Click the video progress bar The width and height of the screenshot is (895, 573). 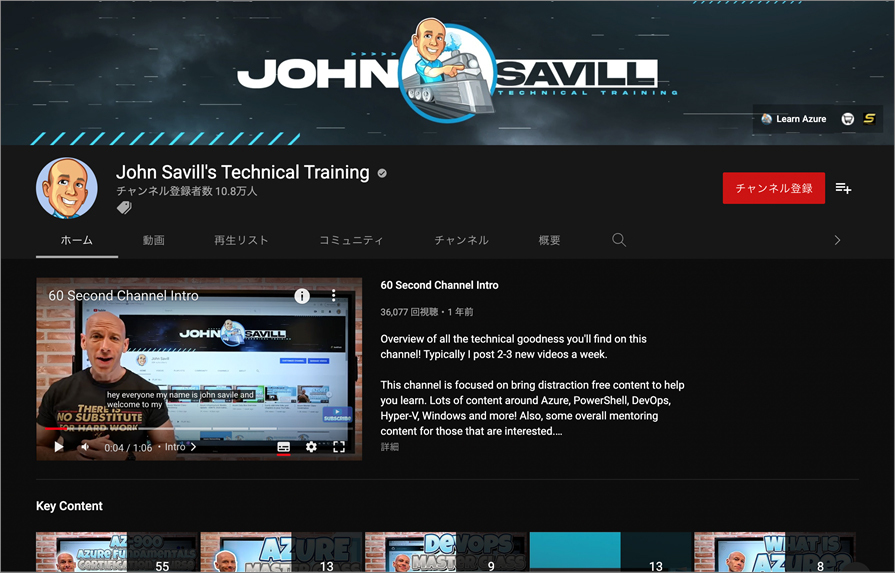[200, 428]
